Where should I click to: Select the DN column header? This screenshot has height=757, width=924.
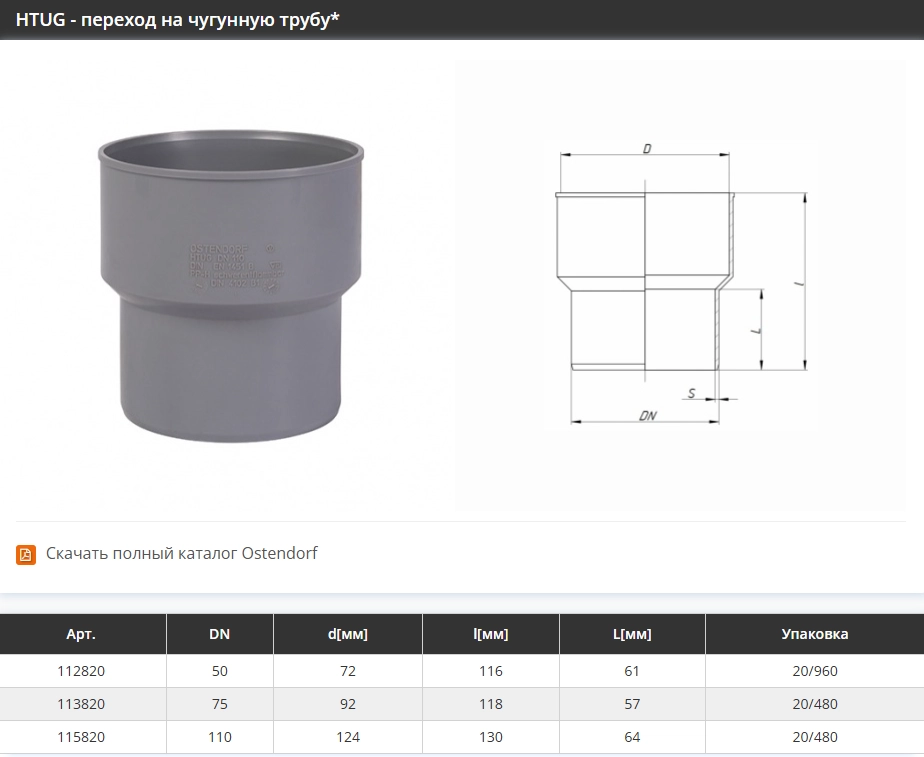pos(220,634)
